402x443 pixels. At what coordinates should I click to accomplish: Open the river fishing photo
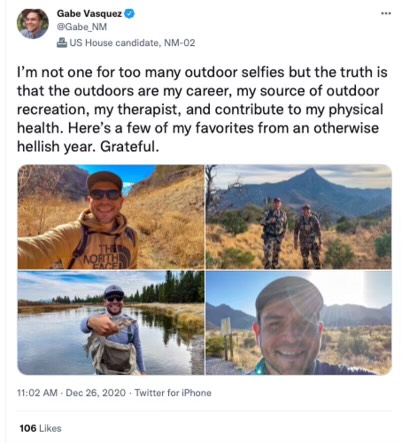(x=111, y=323)
